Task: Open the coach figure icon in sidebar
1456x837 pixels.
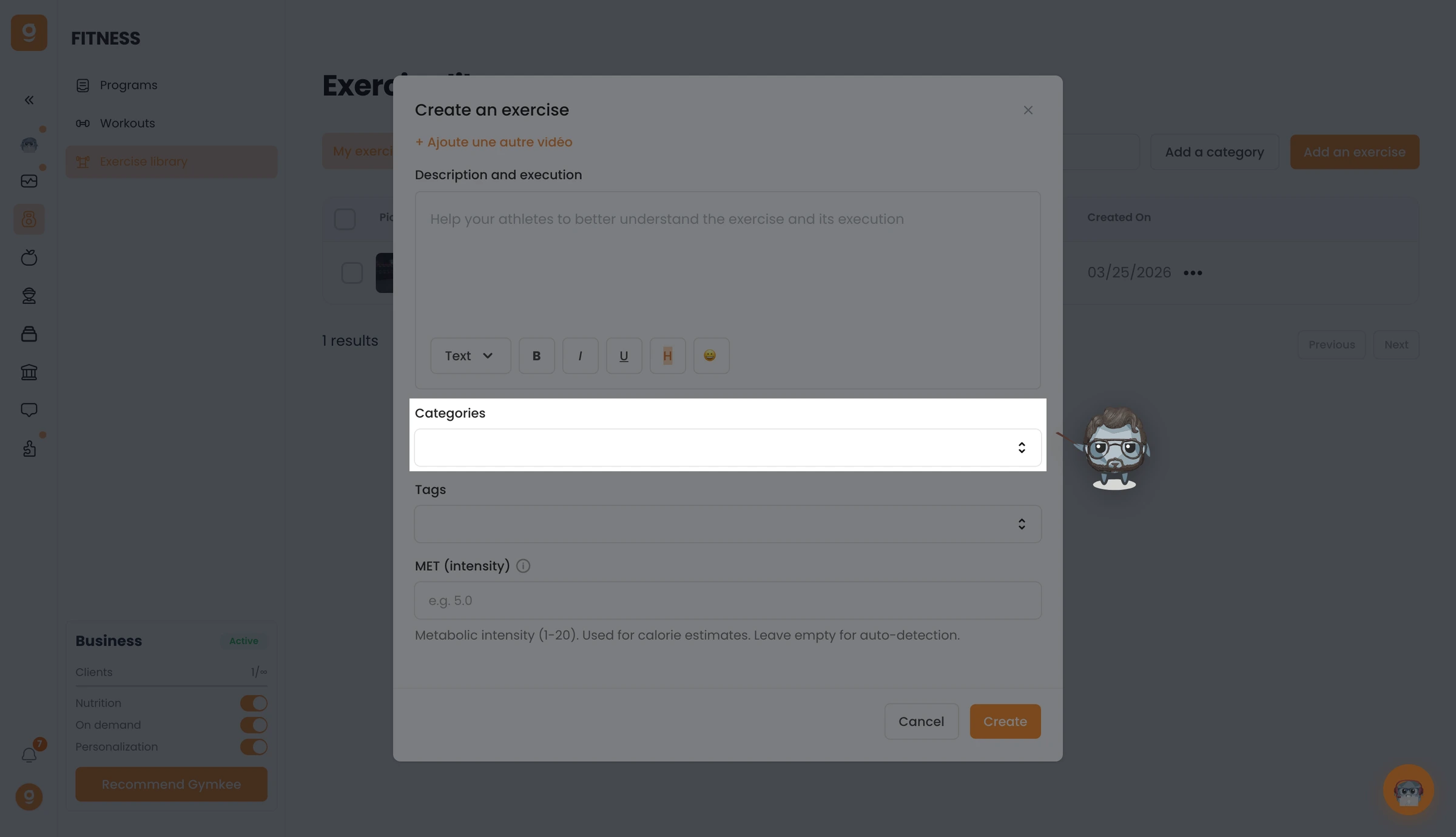Action: pyautogui.click(x=29, y=295)
